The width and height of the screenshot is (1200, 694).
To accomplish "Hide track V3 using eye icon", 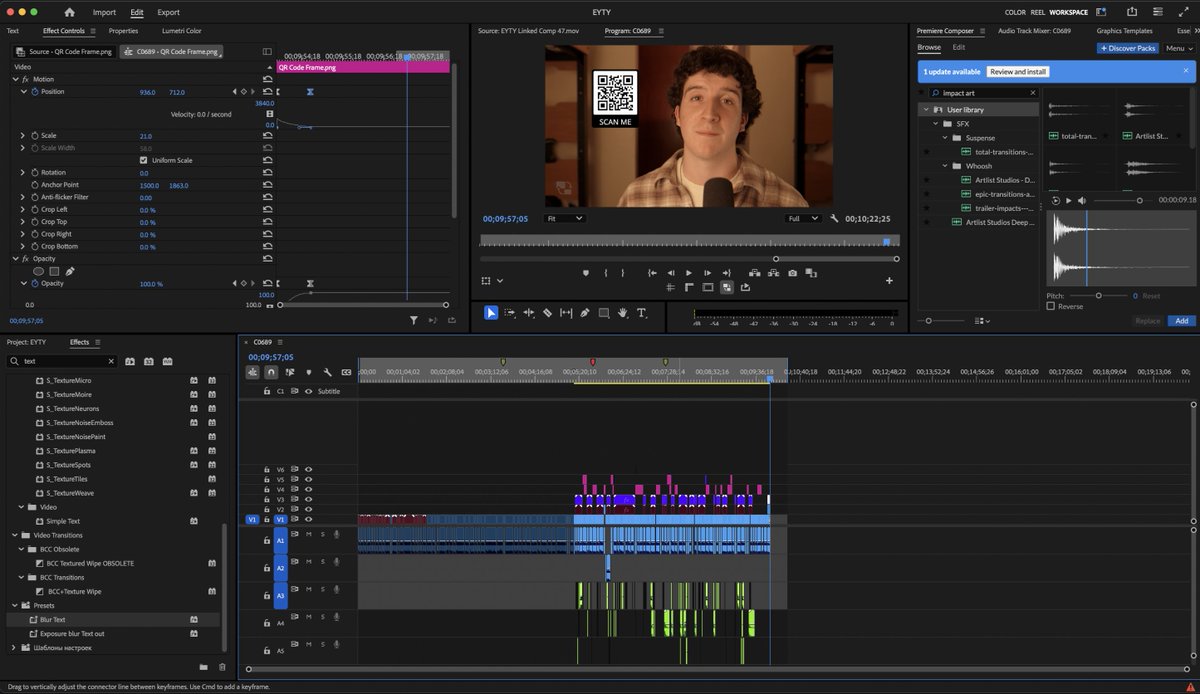I will pyautogui.click(x=308, y=499).
